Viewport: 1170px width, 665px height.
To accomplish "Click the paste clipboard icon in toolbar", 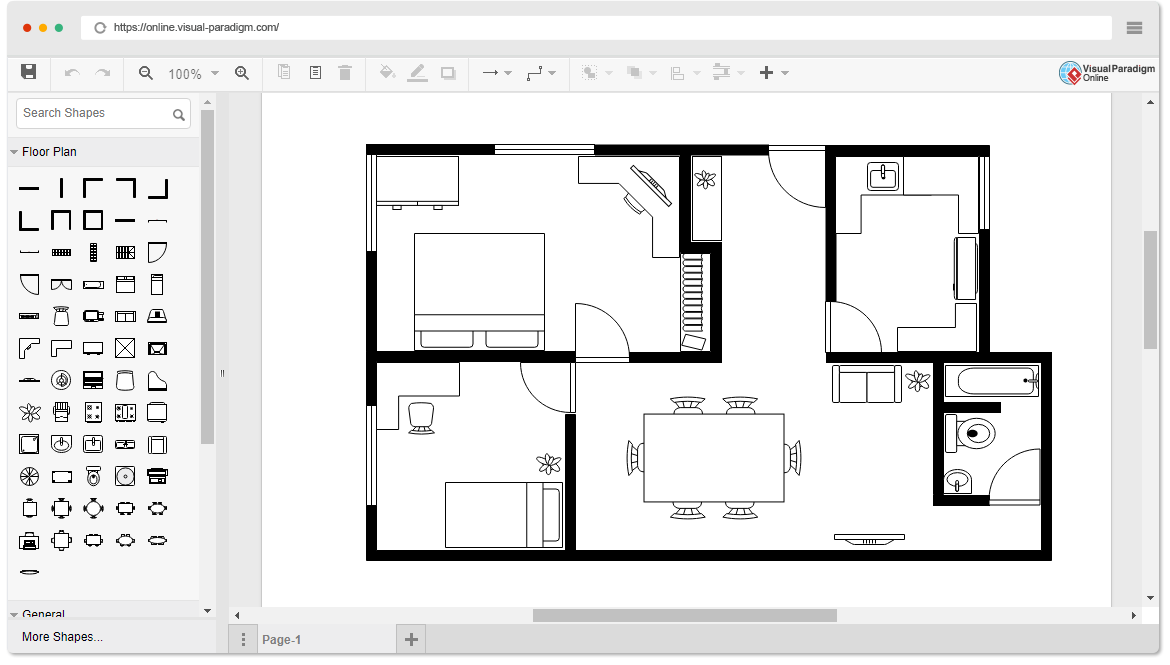I will pyautogui.click(x=315, y=73).
